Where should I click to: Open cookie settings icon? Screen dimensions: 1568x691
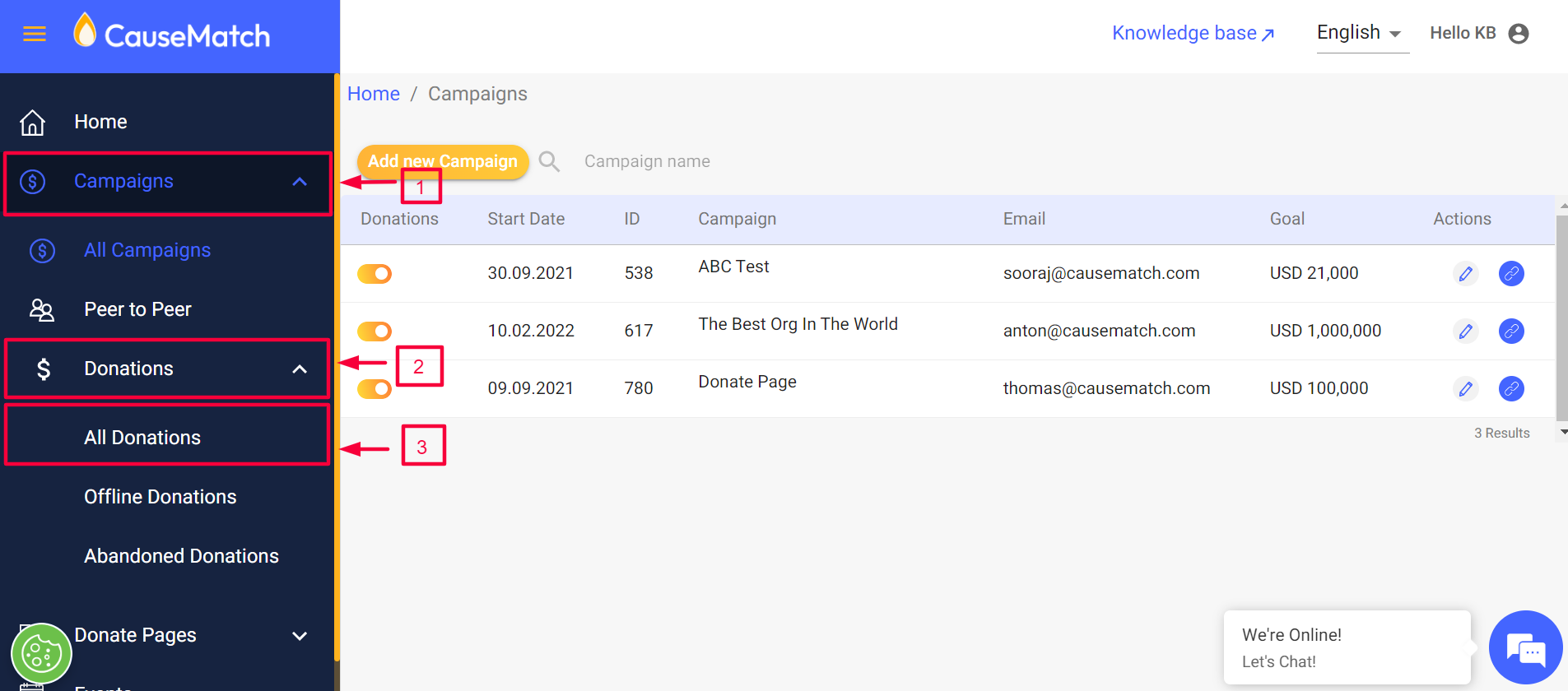click(x=41, y=654)
